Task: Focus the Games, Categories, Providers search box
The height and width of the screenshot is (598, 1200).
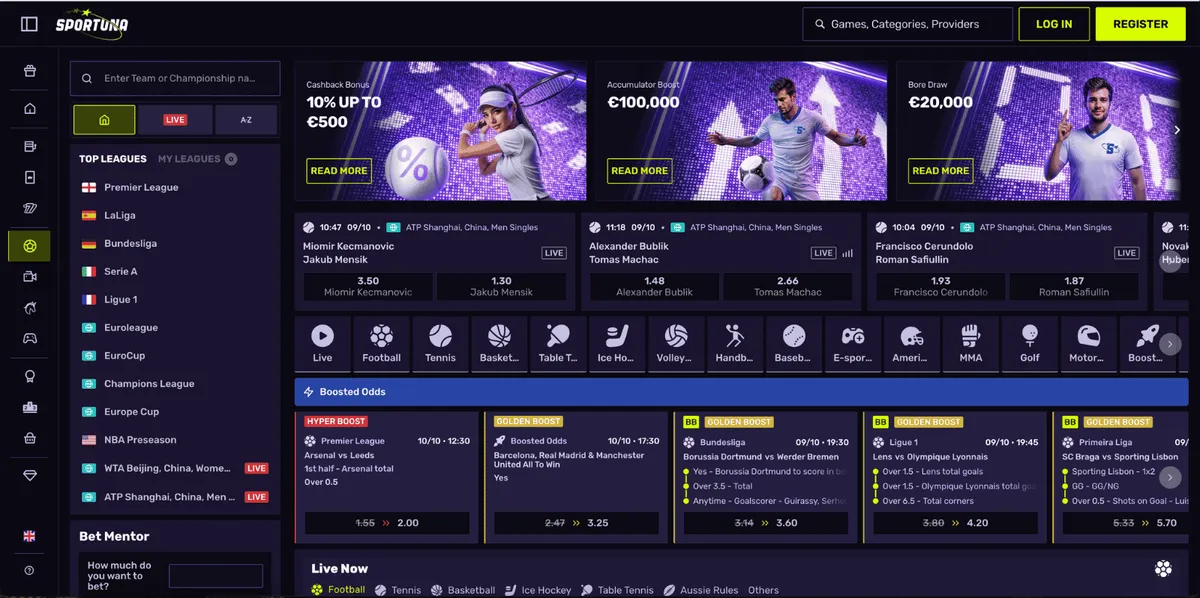Action: coord(907,24)
